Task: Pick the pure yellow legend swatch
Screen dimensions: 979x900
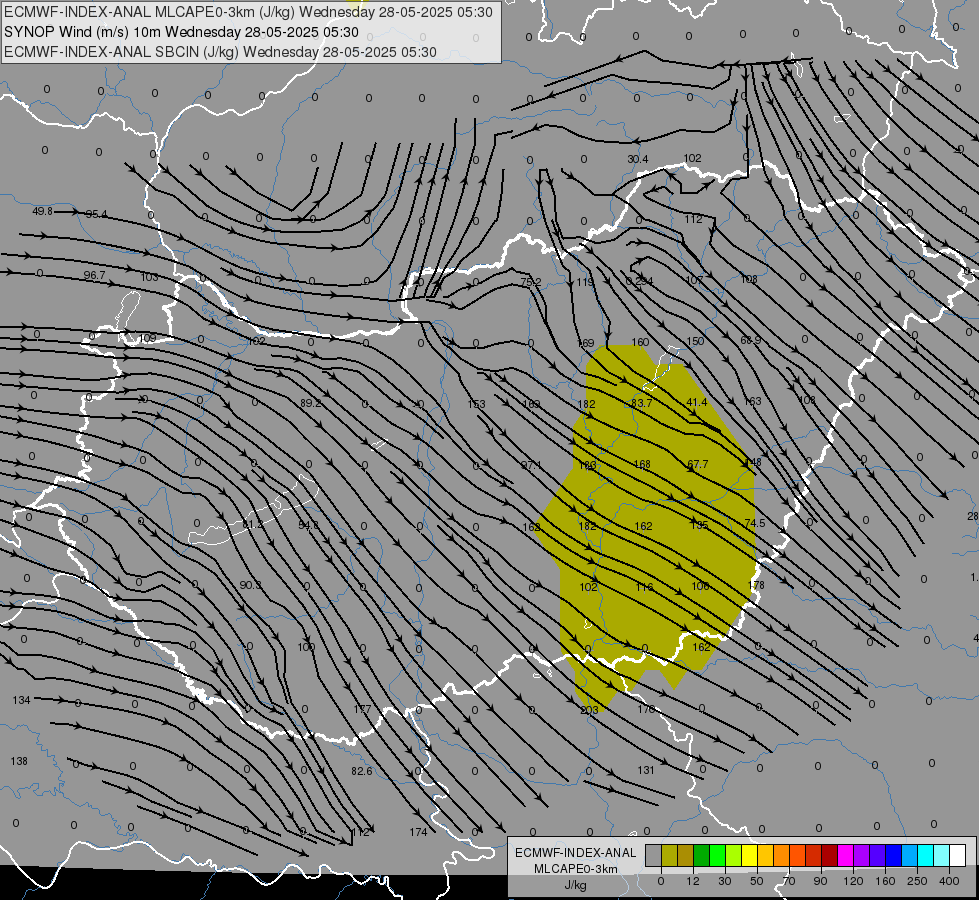Action: coord(749,855)
